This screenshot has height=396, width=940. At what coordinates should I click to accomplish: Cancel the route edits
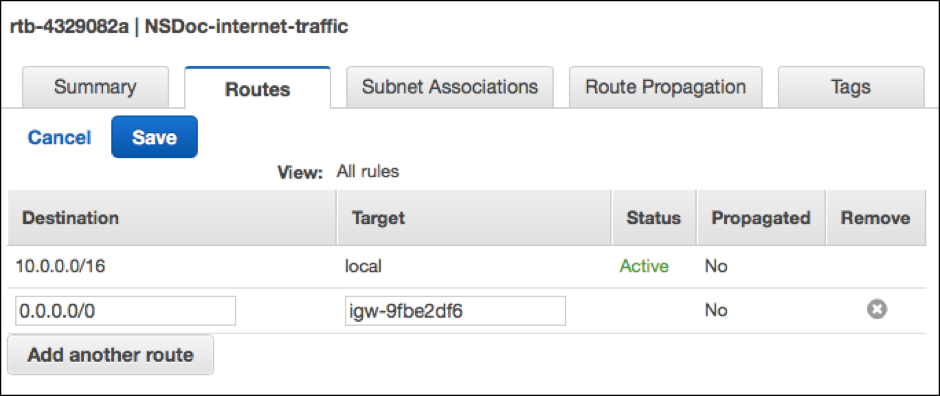point(59,138)
